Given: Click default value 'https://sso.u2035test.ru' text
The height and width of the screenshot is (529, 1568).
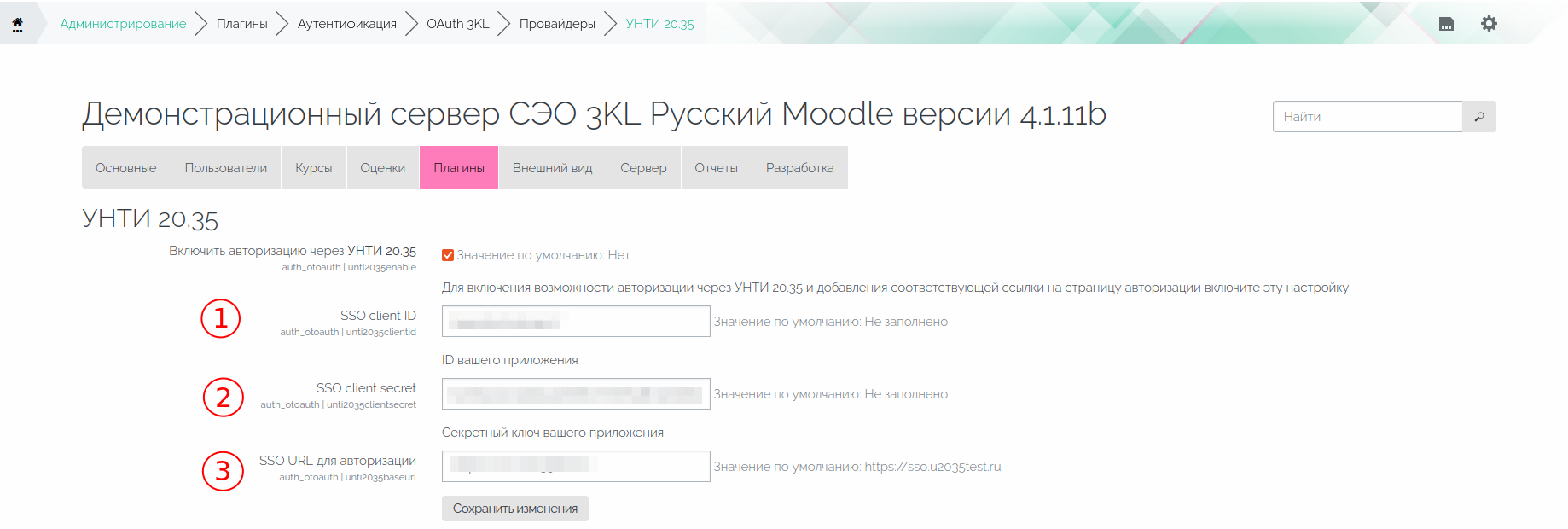Looking at the screenshot, I should coord(932,467).
